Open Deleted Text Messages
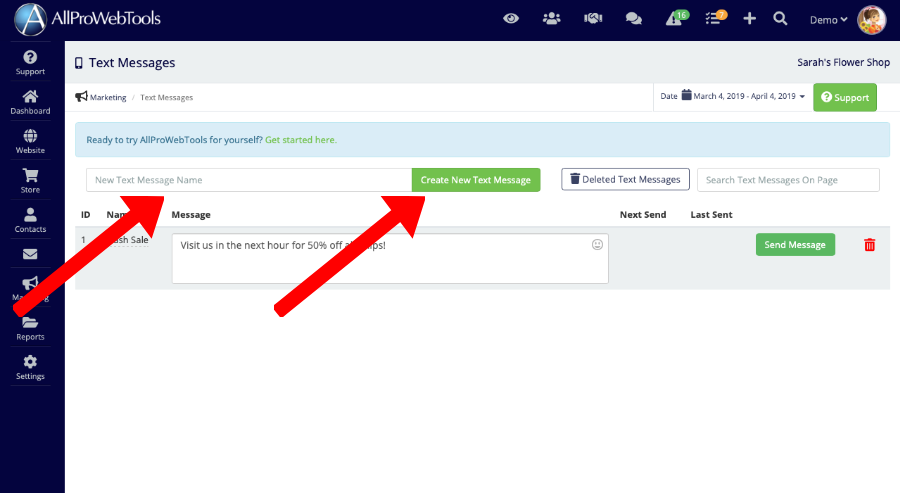 click(625, 179)
